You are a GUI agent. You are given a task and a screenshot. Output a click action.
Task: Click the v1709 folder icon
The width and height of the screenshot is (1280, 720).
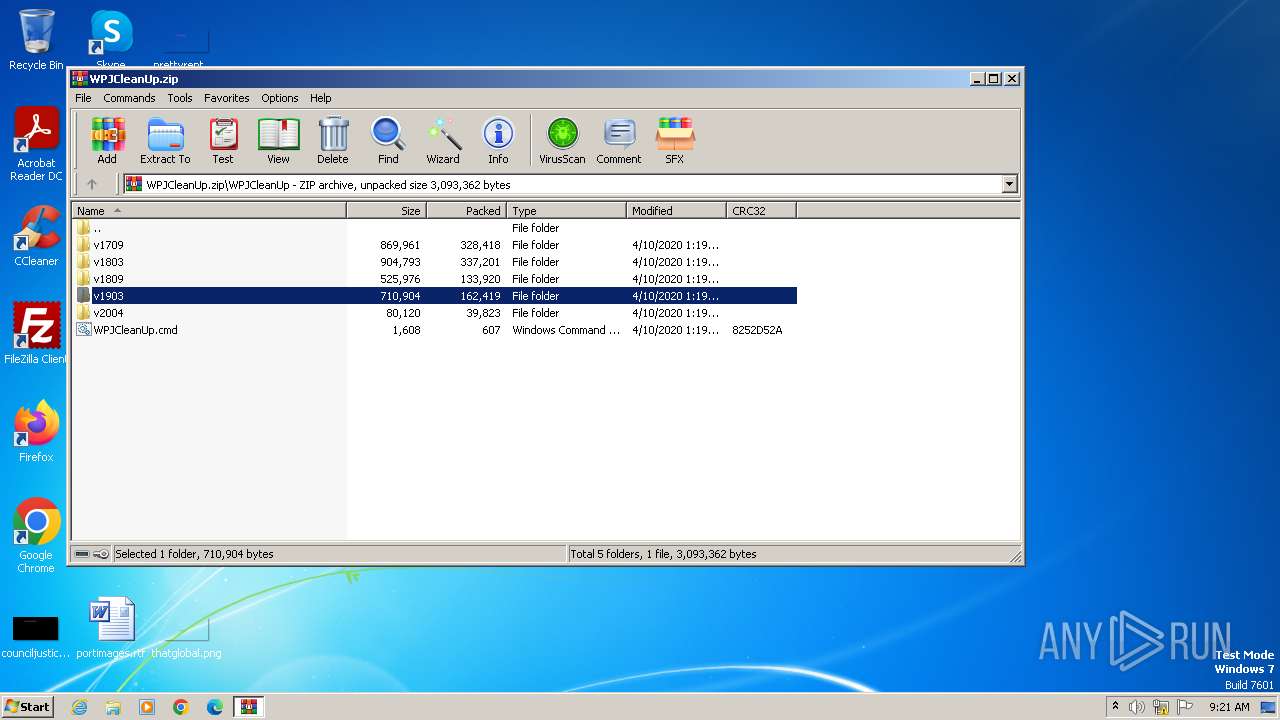click(x=84, y=245)
